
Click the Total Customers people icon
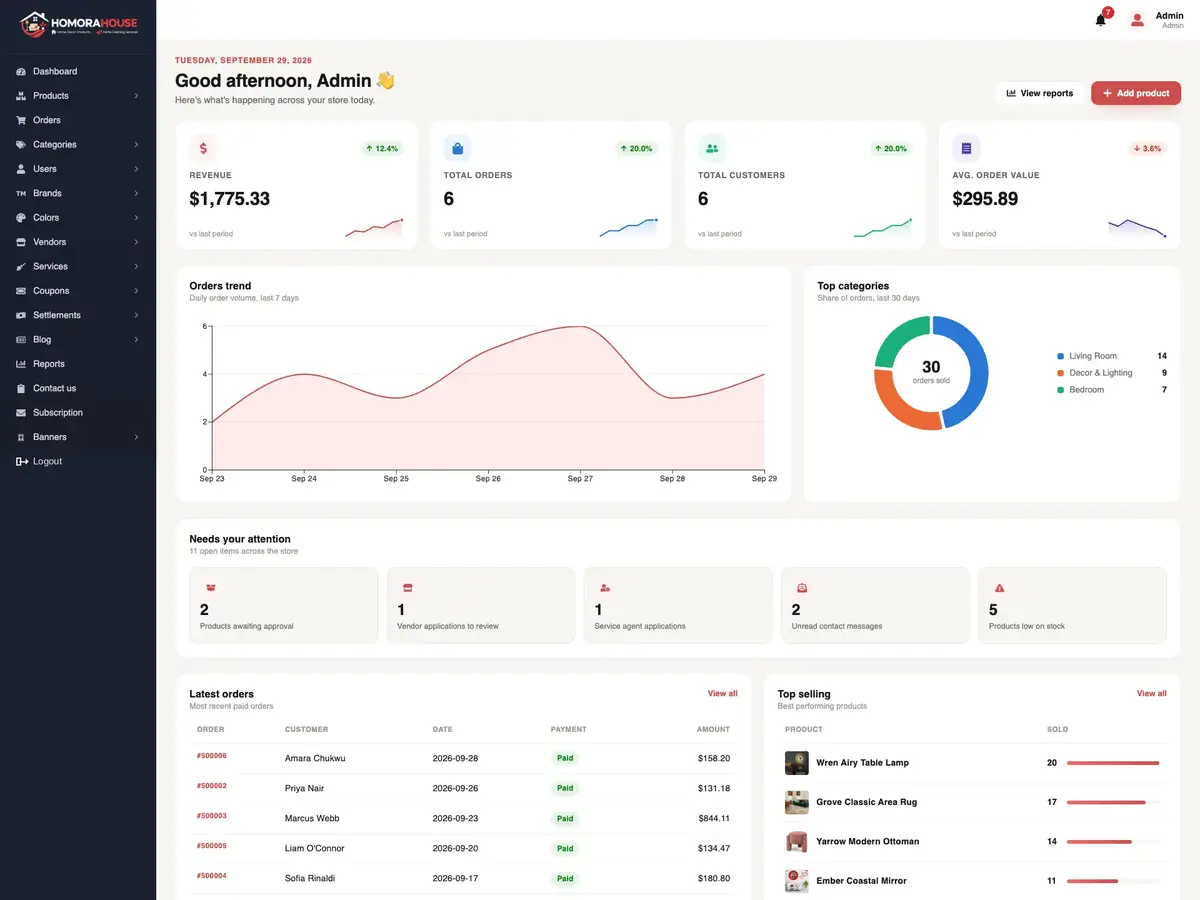click(712, 148)
